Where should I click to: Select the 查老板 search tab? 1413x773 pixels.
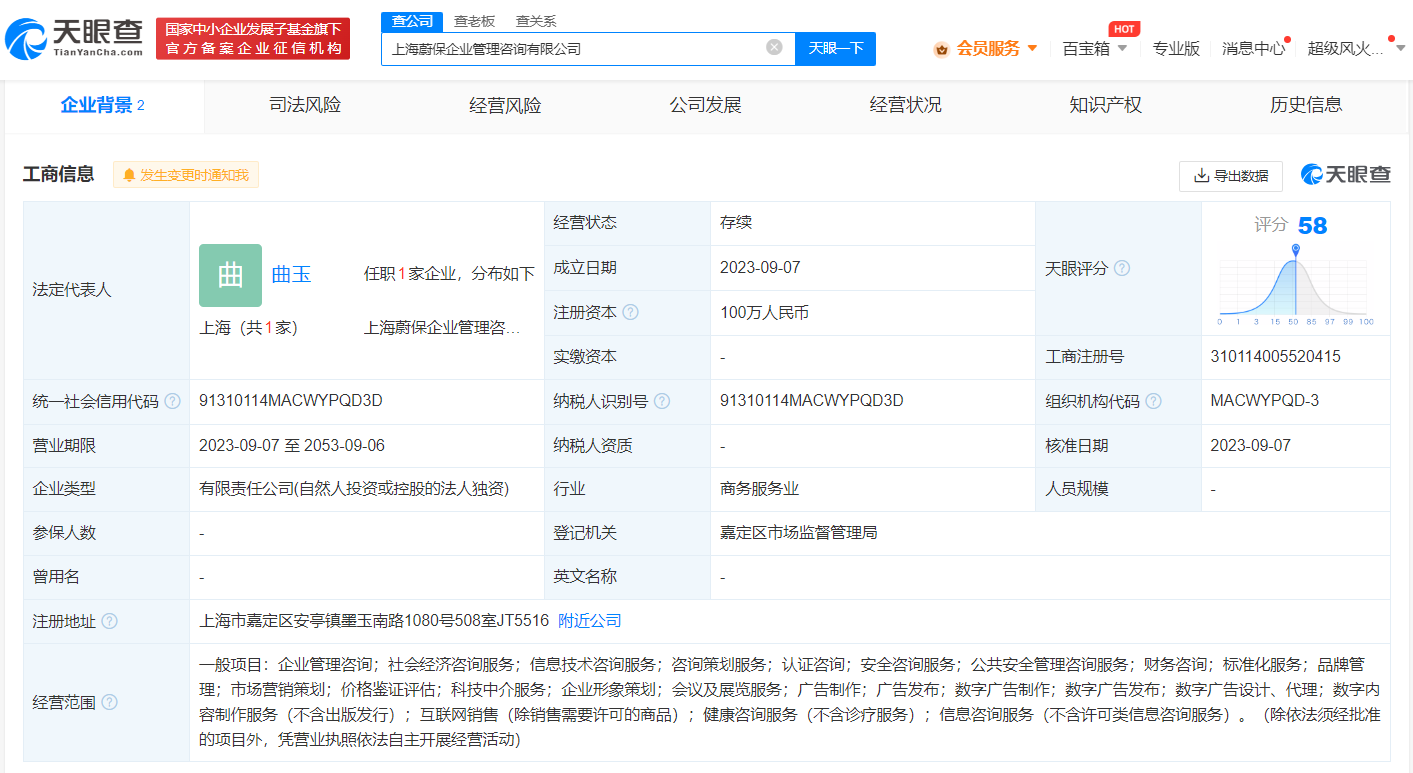tap(474, 20)
